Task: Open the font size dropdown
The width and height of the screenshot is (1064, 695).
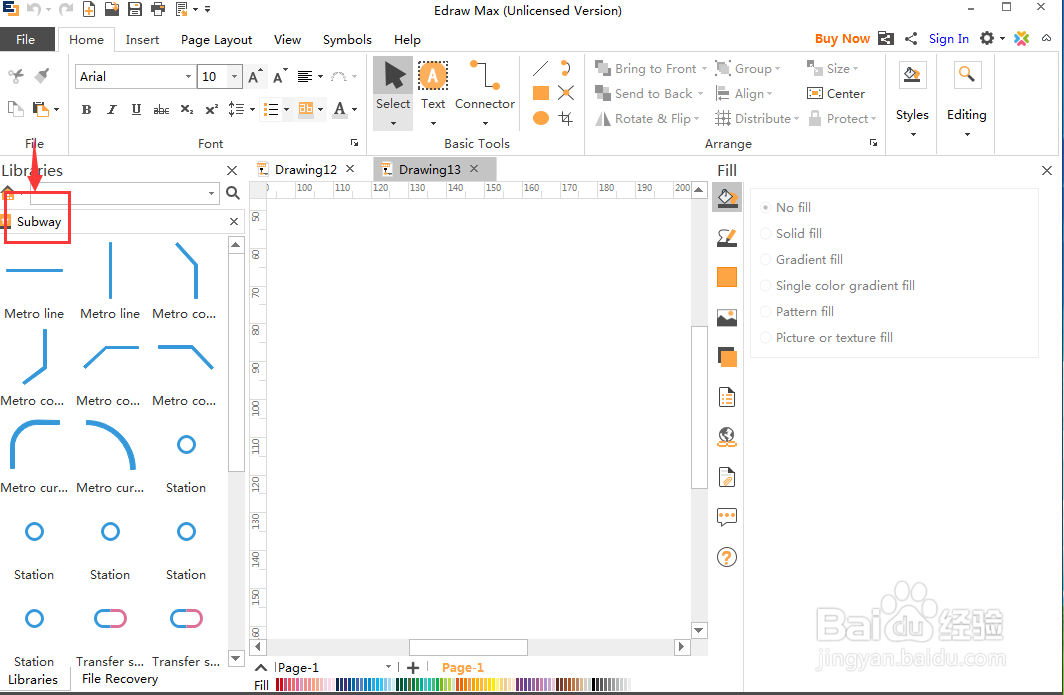Action: 234,76
